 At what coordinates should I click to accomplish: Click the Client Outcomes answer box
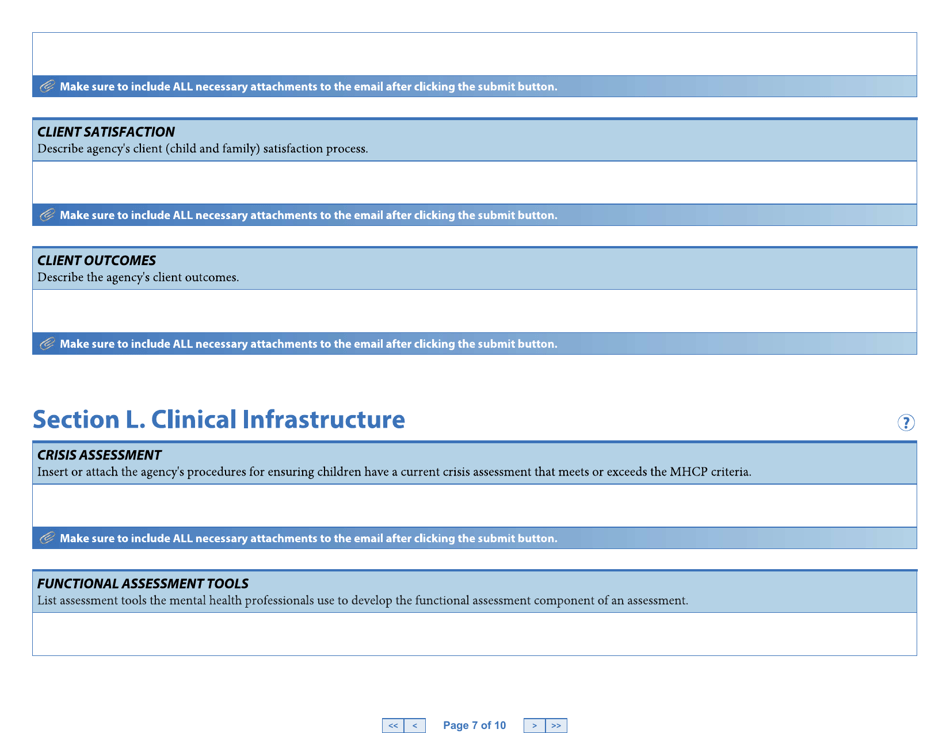click(474, 311)
